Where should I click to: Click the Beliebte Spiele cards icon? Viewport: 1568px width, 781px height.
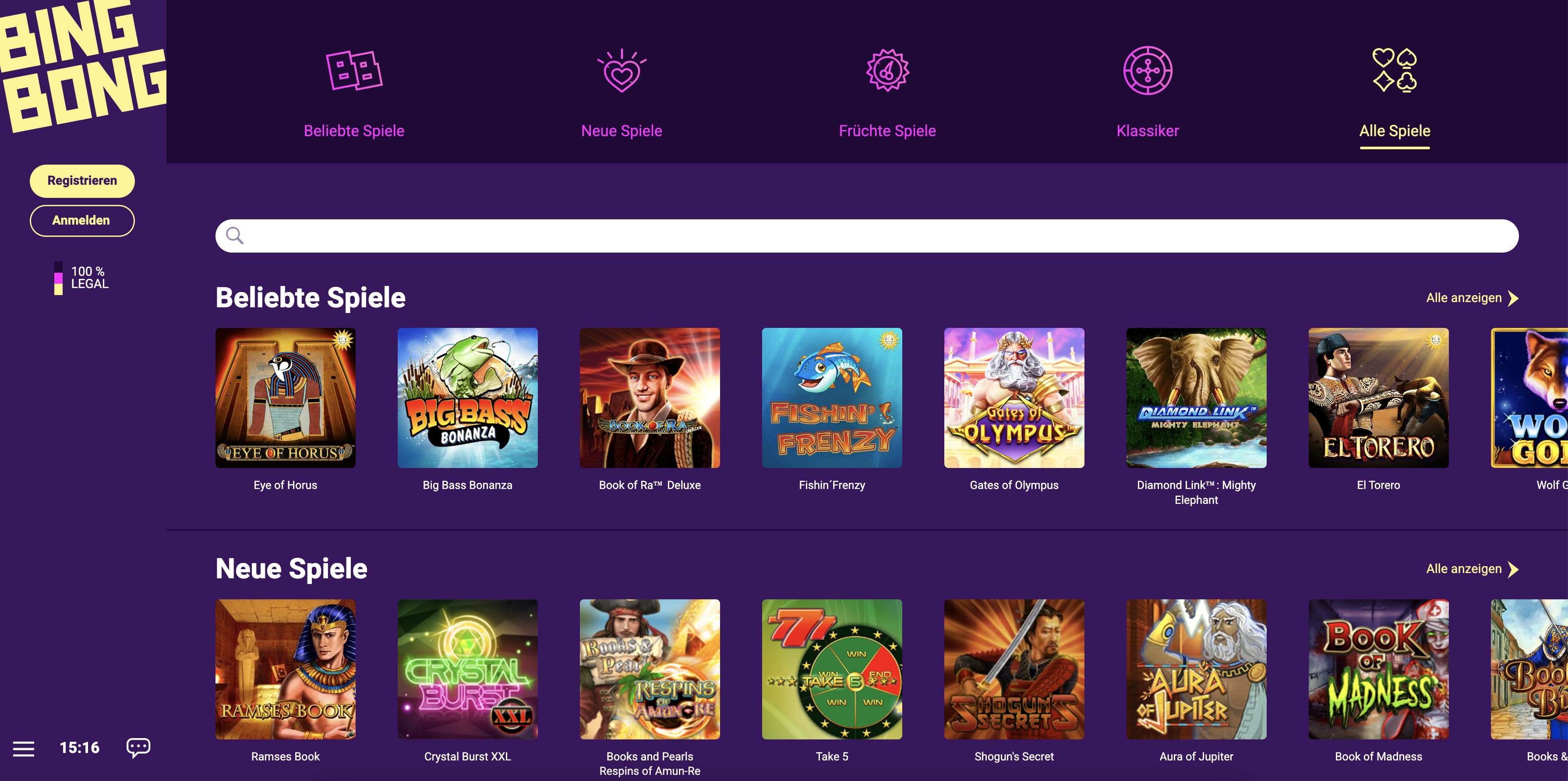[x=354, y=70]
